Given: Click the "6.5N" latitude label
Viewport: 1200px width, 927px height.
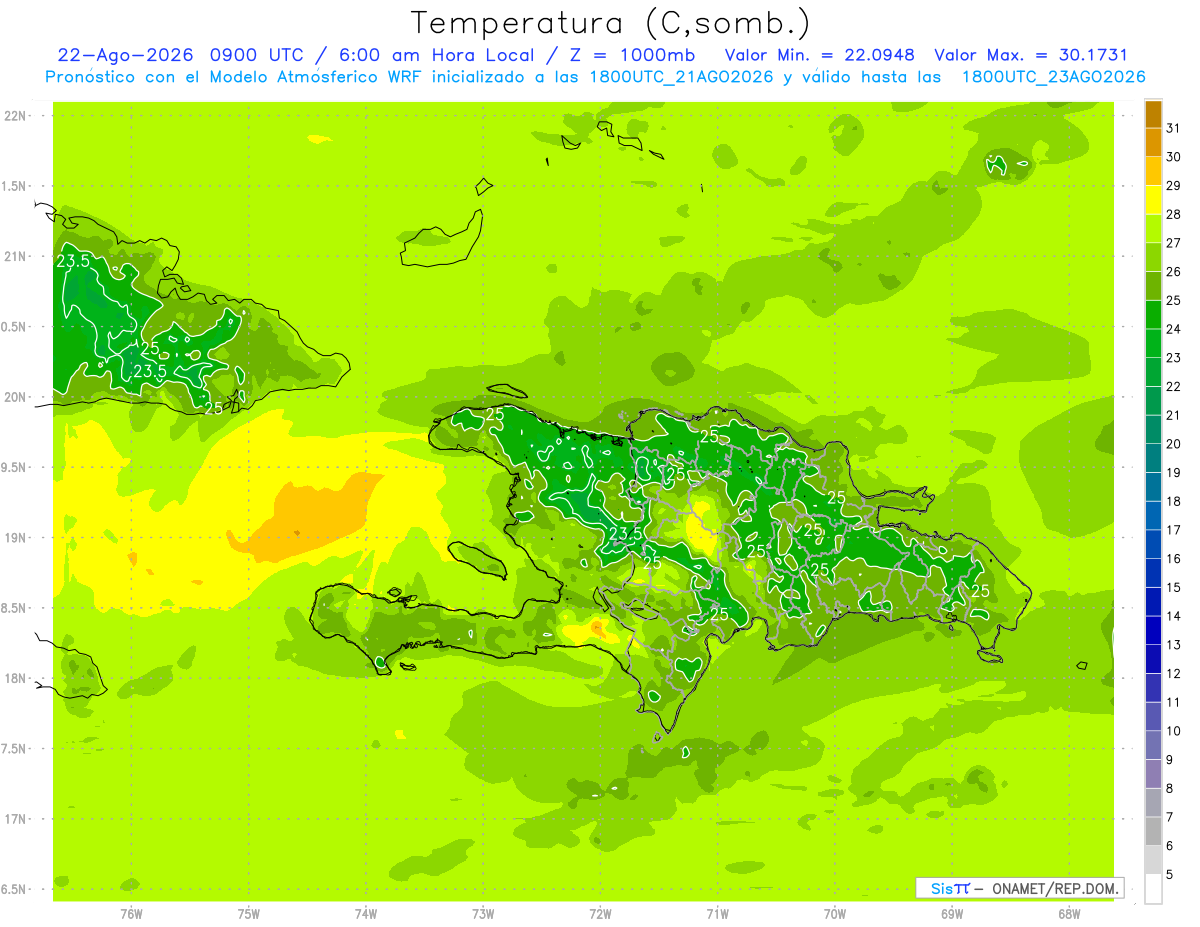Looking at the screenshot, I should pyautogui.click(x=15, y=889).
